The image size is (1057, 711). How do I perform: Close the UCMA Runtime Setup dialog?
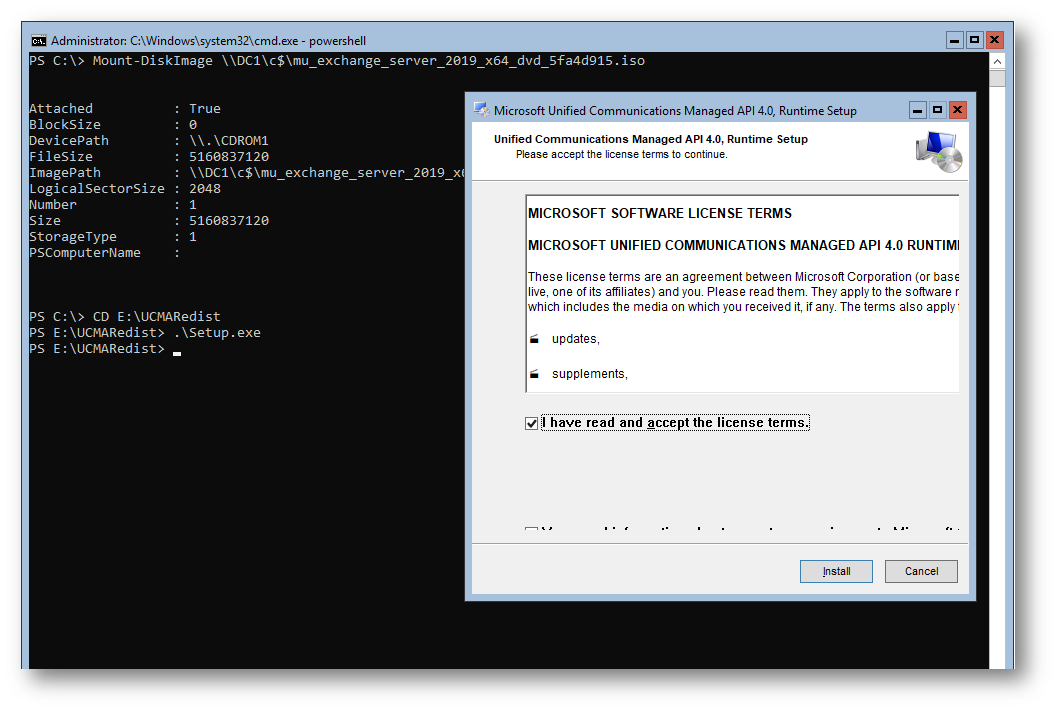(957, 110)
